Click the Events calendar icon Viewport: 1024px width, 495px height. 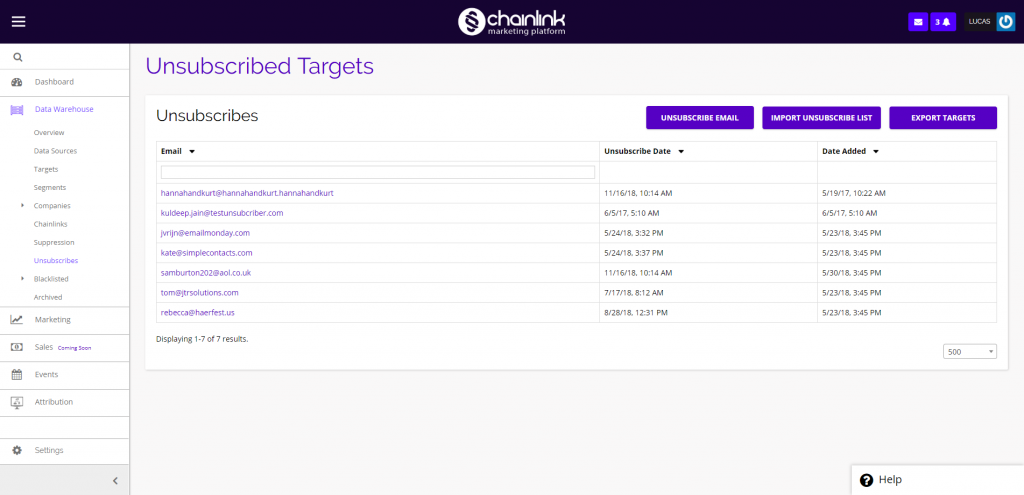(17, 375)
